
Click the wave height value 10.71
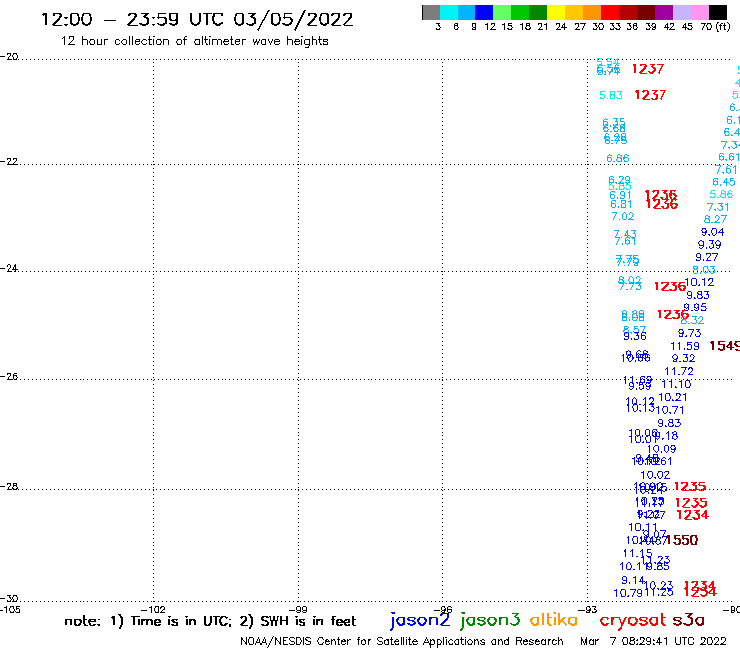click(x=670, y=410)
